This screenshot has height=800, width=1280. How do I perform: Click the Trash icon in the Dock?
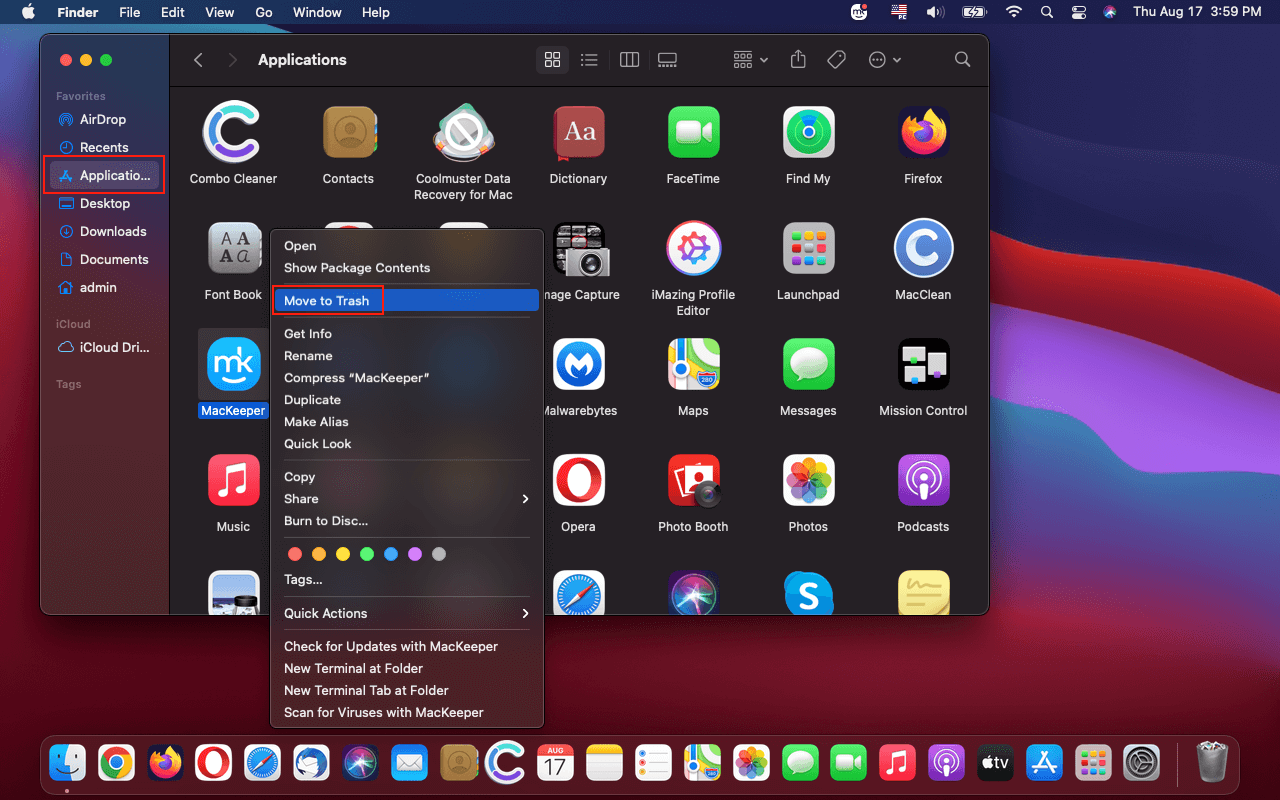(x=1212, y=762)
